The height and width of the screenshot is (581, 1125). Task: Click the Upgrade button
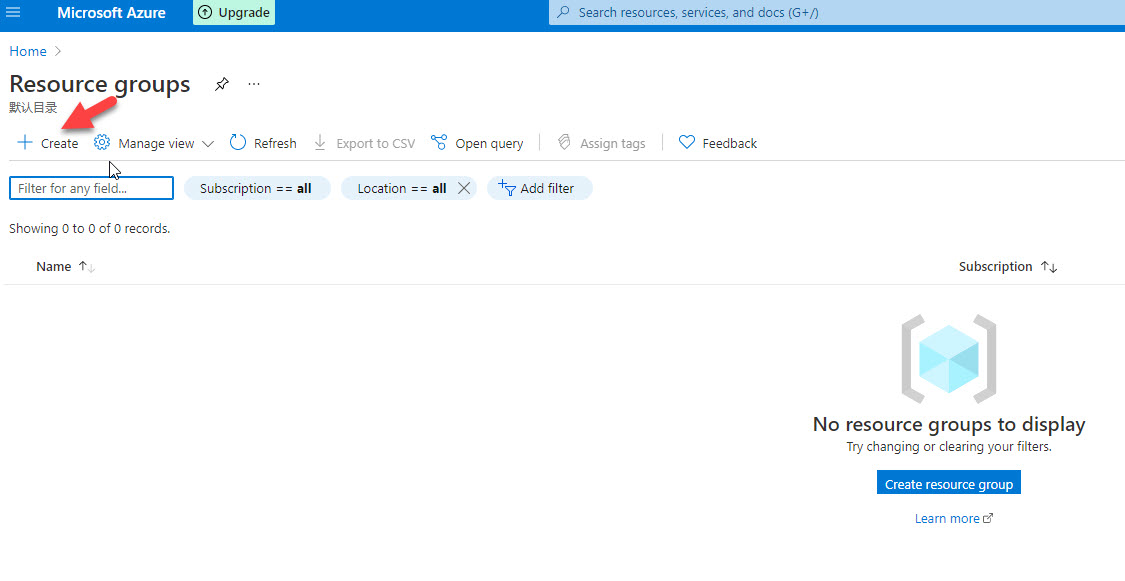pyautogui.click(x=233, y=13)
